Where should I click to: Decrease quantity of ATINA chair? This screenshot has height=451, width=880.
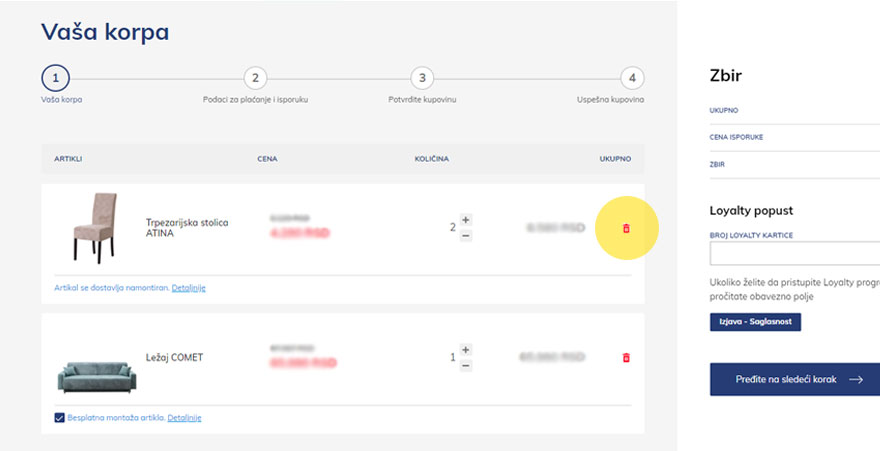465,236
